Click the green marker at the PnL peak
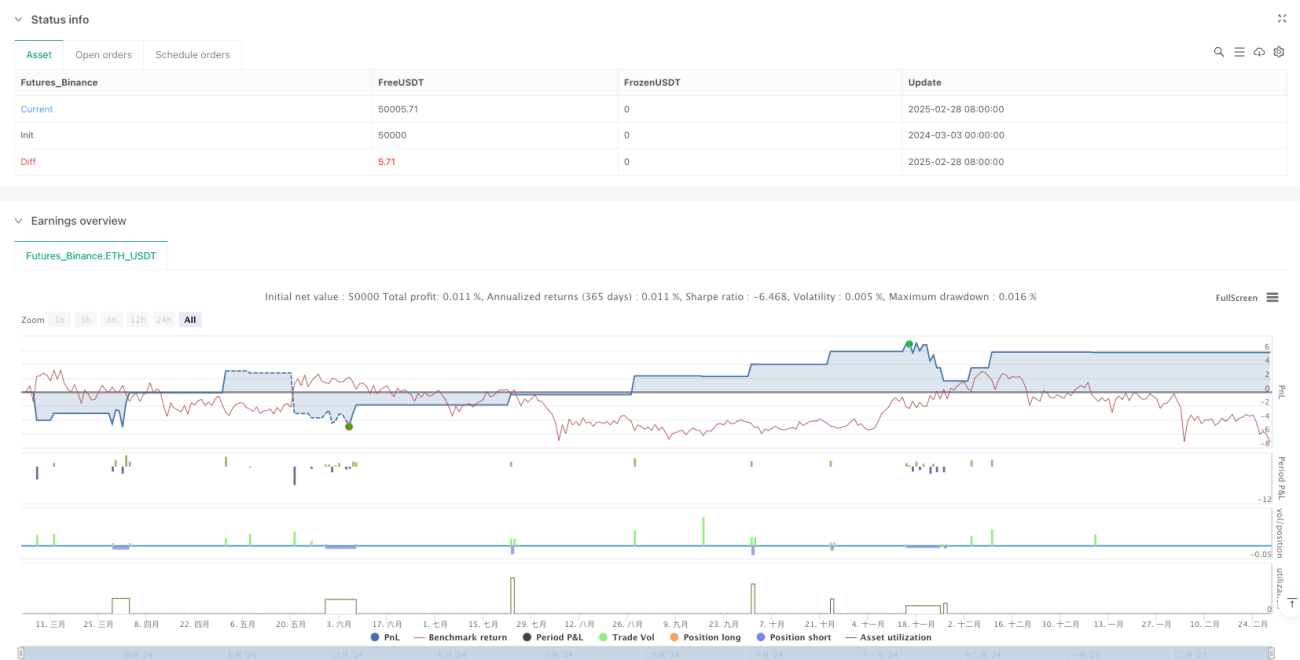The height and width of the screenshot is (660, 1300). pyautogui.click(x=909, y=344)
